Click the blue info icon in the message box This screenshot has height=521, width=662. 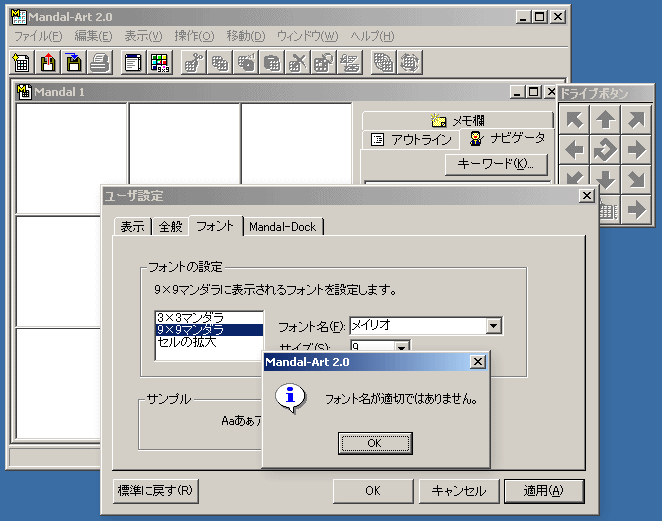(x=290, y=398)
